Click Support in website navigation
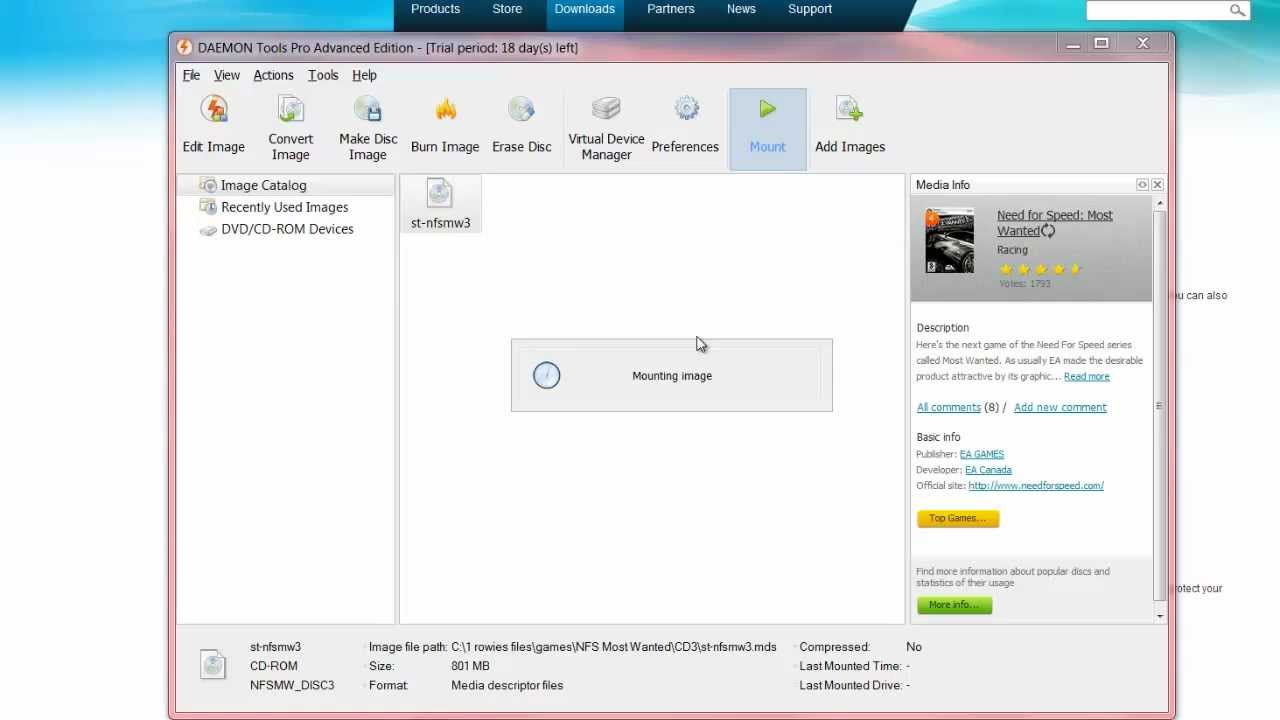The width and height of the screenshot is (1280, 720). tap(810, 9)
